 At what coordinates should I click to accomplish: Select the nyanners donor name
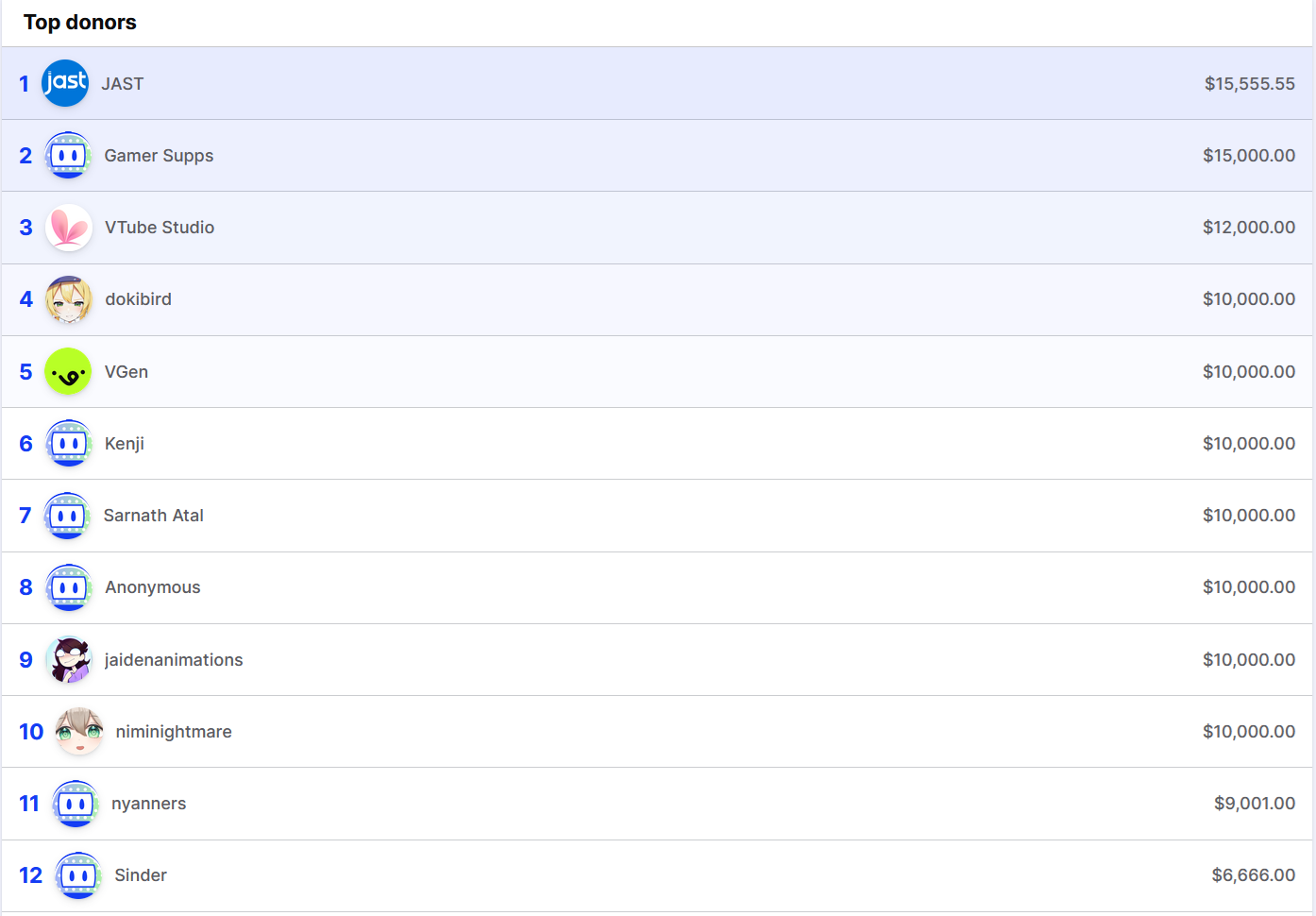tap(149, 804)
